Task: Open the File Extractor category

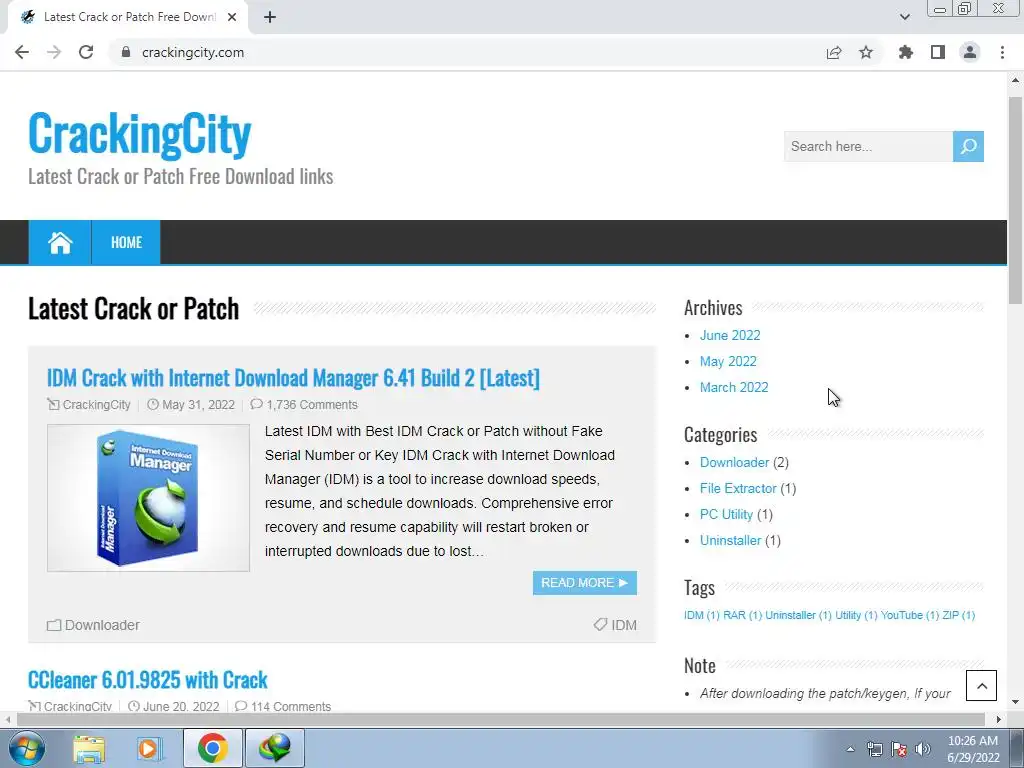Action: click(738, 488)
